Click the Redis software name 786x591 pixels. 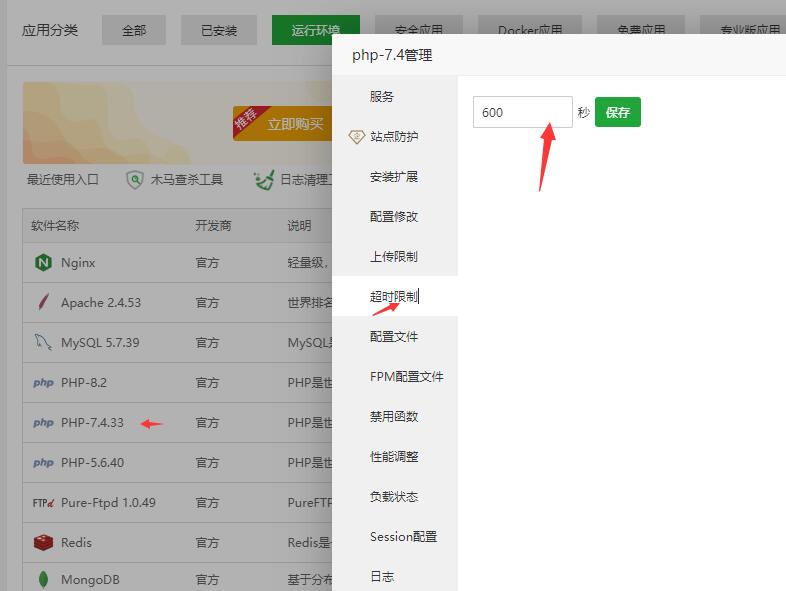pyautogui.click(x=76, y=543)
